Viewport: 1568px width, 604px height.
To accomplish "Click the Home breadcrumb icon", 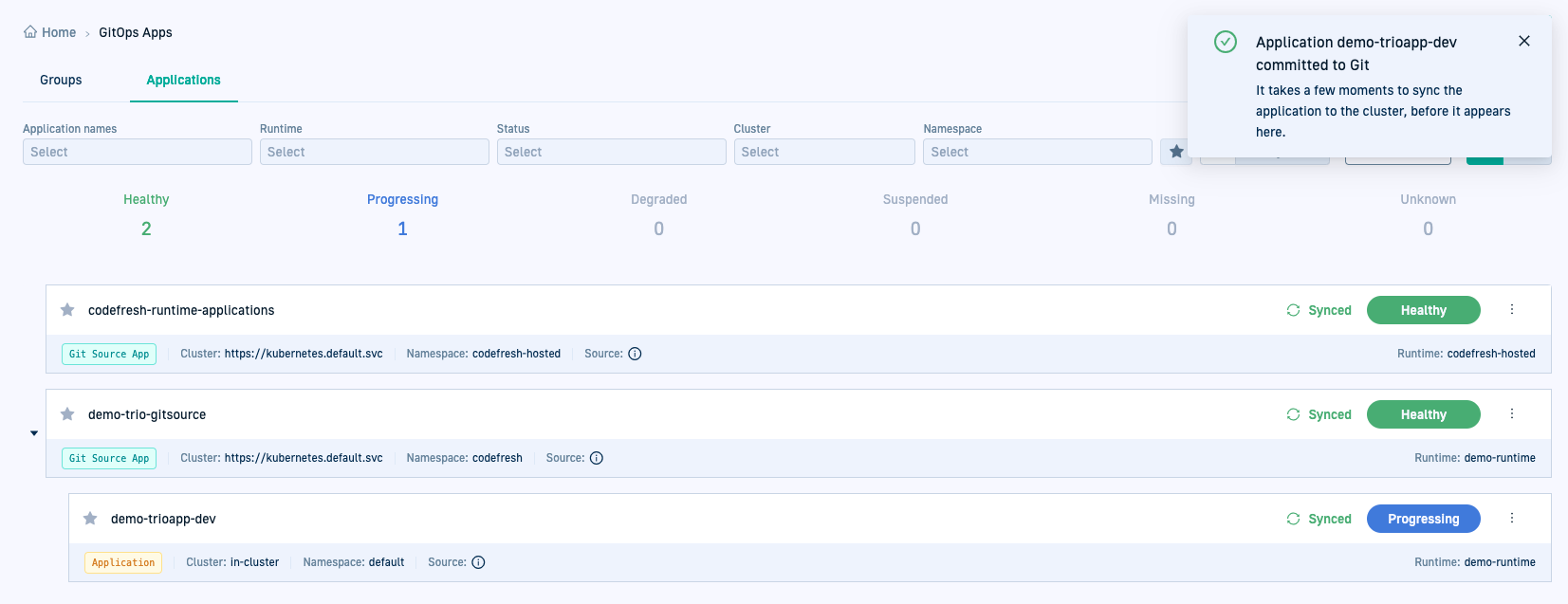I will click(30, 32).
